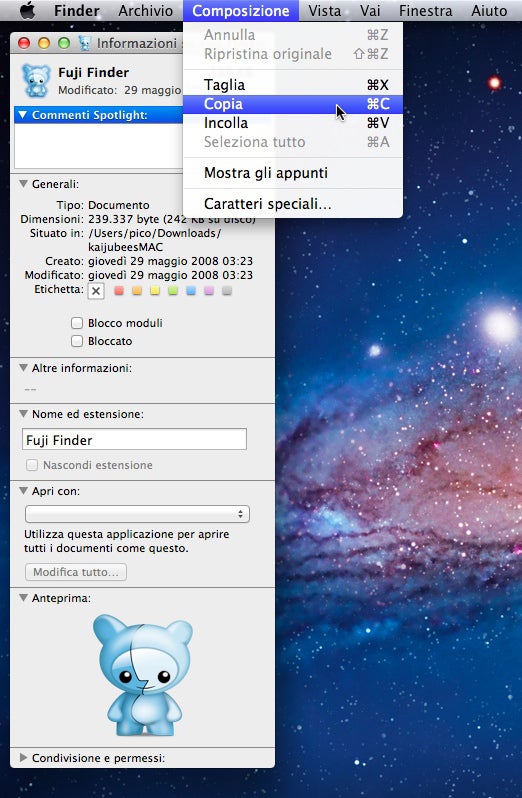Click the Fuji Finder name text field
The width and height of the screenshot is (522, 798).
tap(134, 439)
